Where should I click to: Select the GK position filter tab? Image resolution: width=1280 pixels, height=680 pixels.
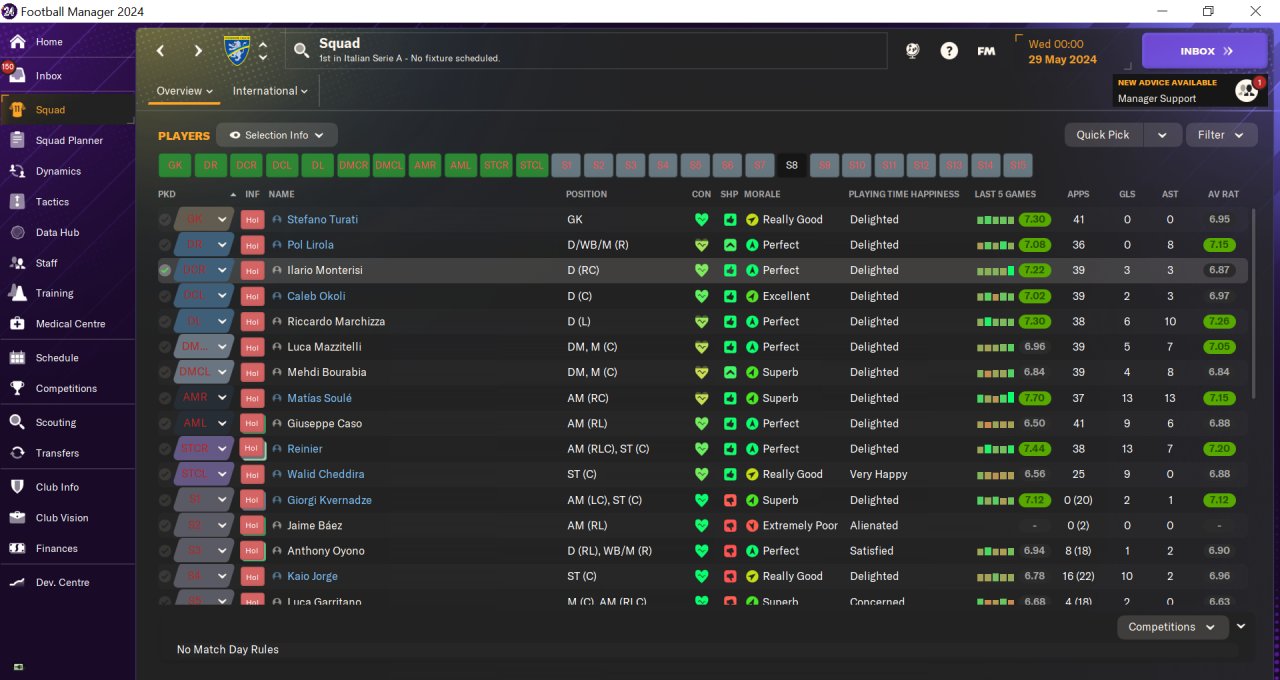click(175, 166)
